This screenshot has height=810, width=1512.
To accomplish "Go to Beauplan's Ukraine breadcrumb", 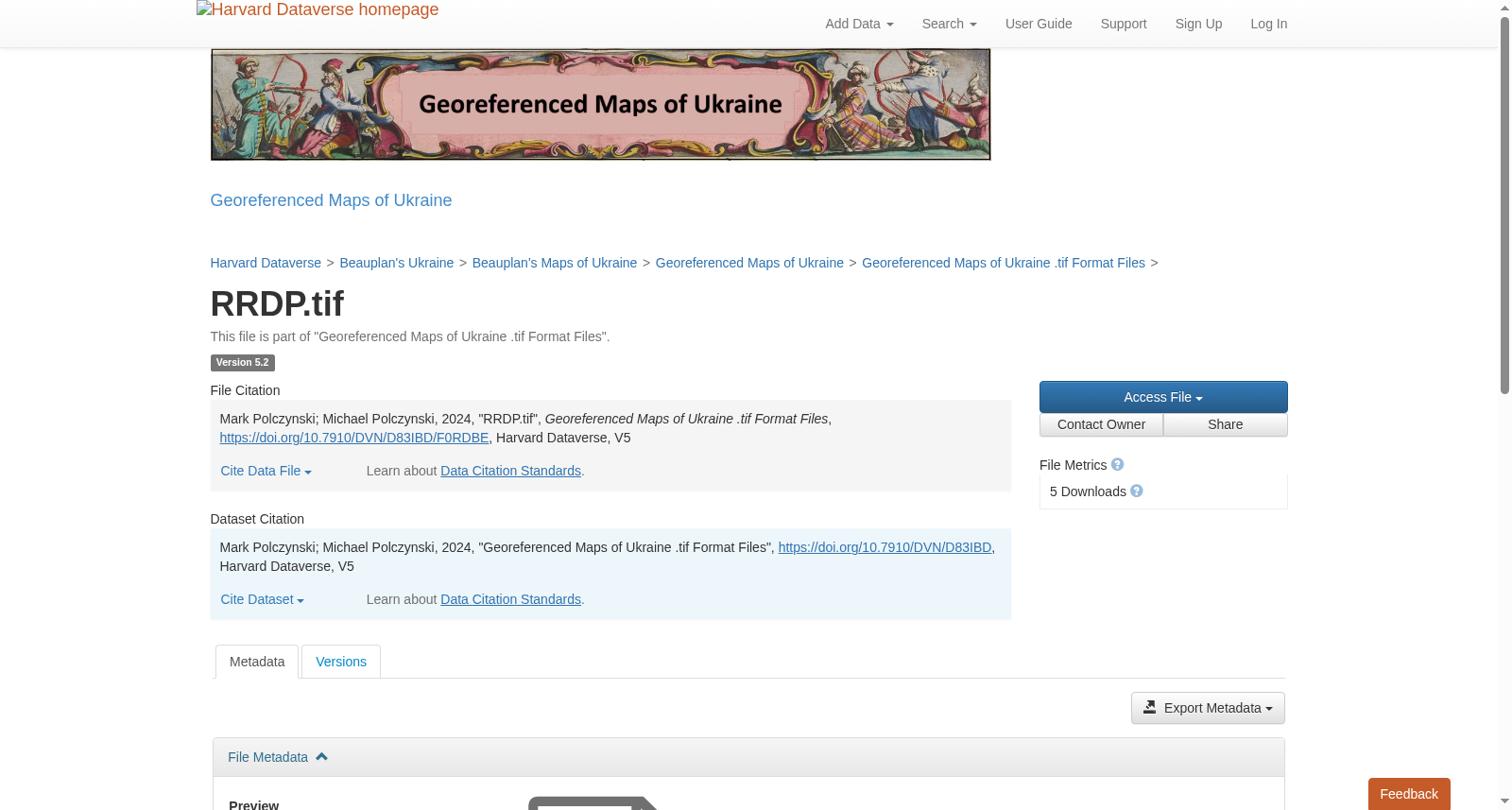I will pos(397,263).
